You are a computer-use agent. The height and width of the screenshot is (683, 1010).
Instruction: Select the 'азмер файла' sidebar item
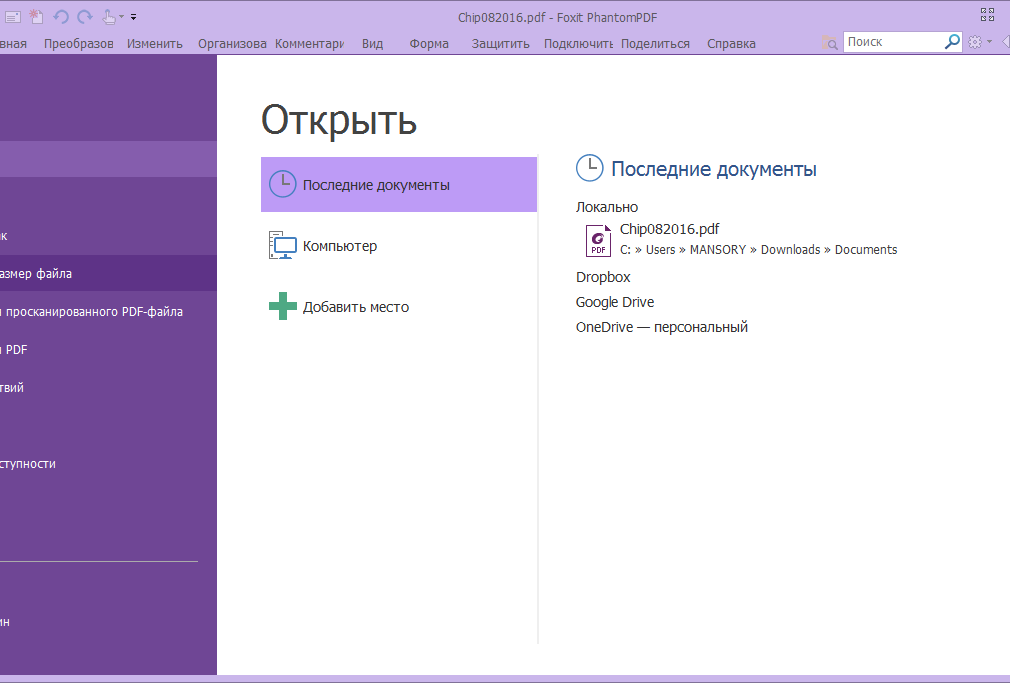[x=108, y=274]
